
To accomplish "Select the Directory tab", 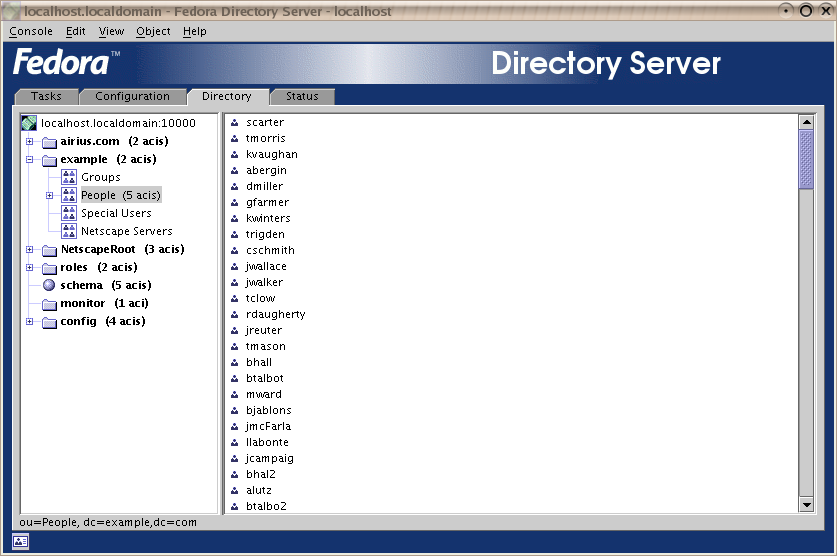I will (227, 97).
